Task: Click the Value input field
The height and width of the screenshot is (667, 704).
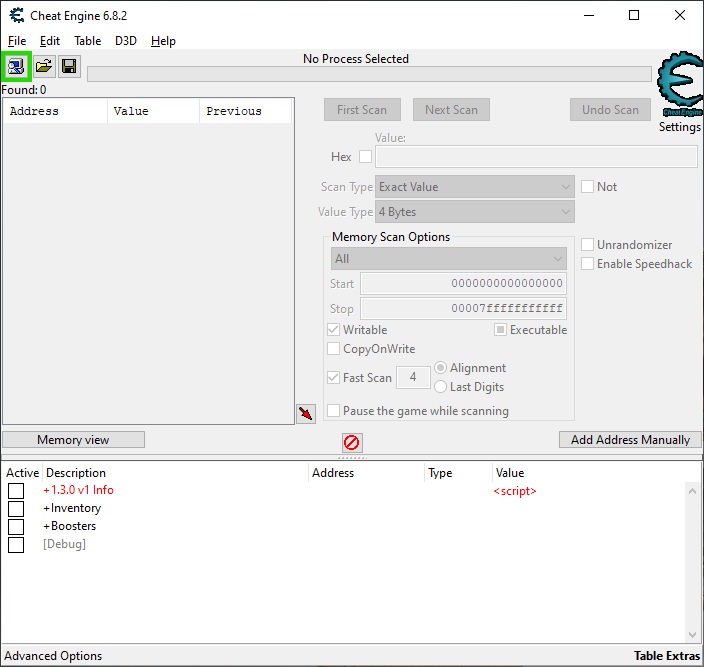Action: pyautogui.click(x=536, y=157)
